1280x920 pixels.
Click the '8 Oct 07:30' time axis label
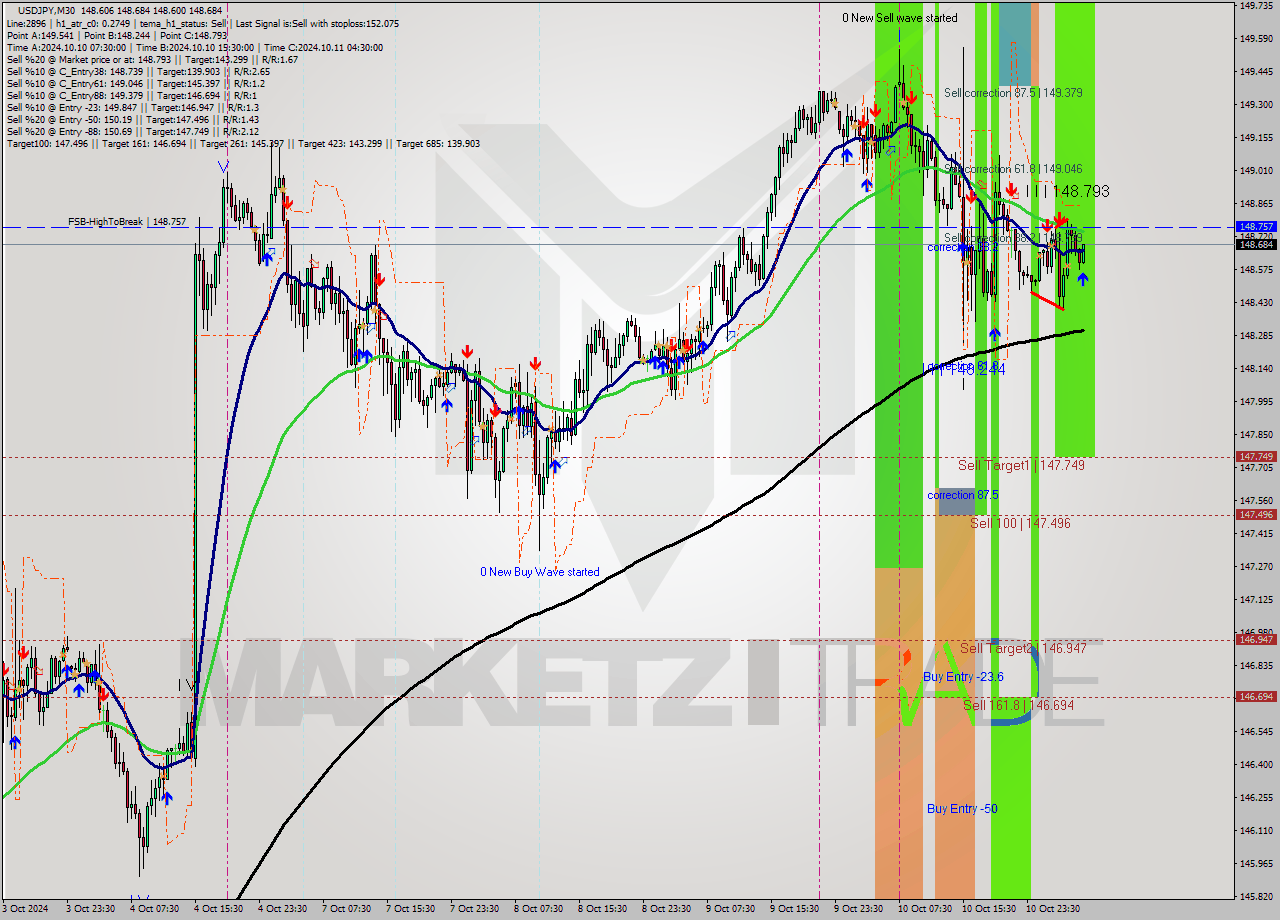click(x=539, y=909)
